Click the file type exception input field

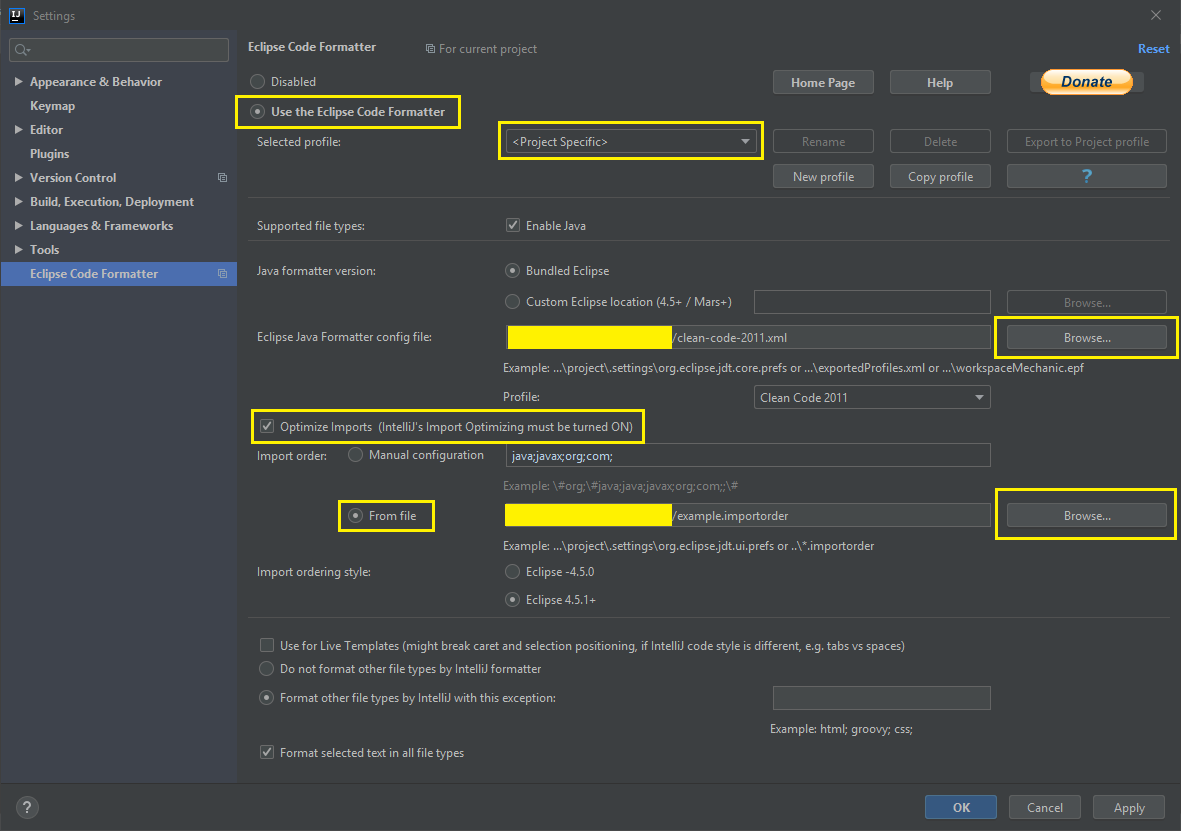pyautogui.click(x=881, y=698)
